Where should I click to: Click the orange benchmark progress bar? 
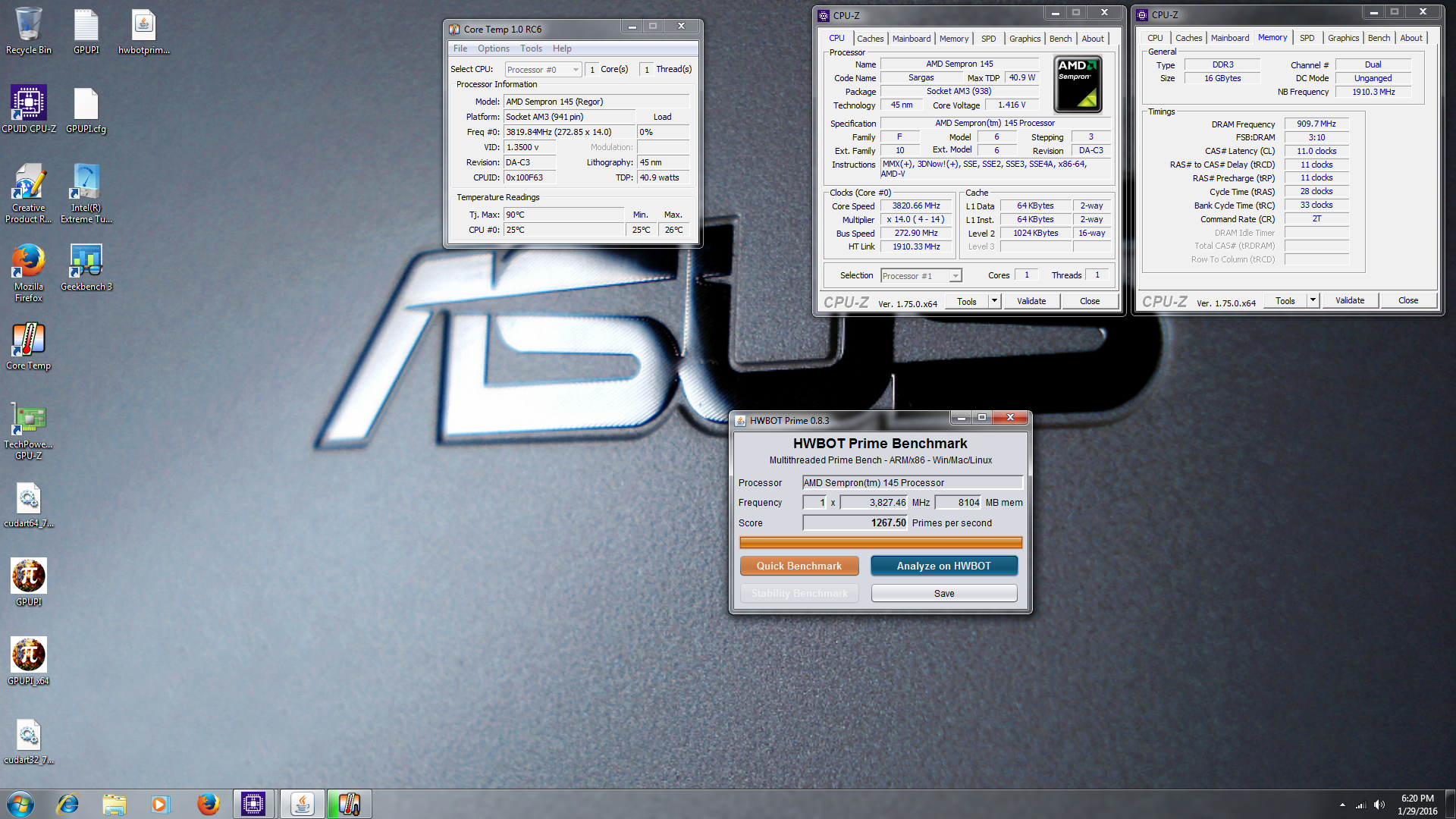coord(881,542)
